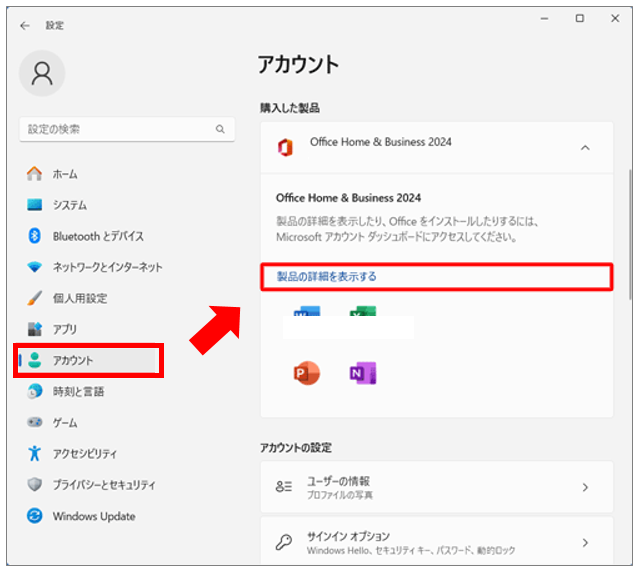Click the gaming controller icon
Viewport: 638px width, 574px height.
click(x=34, y=422)
